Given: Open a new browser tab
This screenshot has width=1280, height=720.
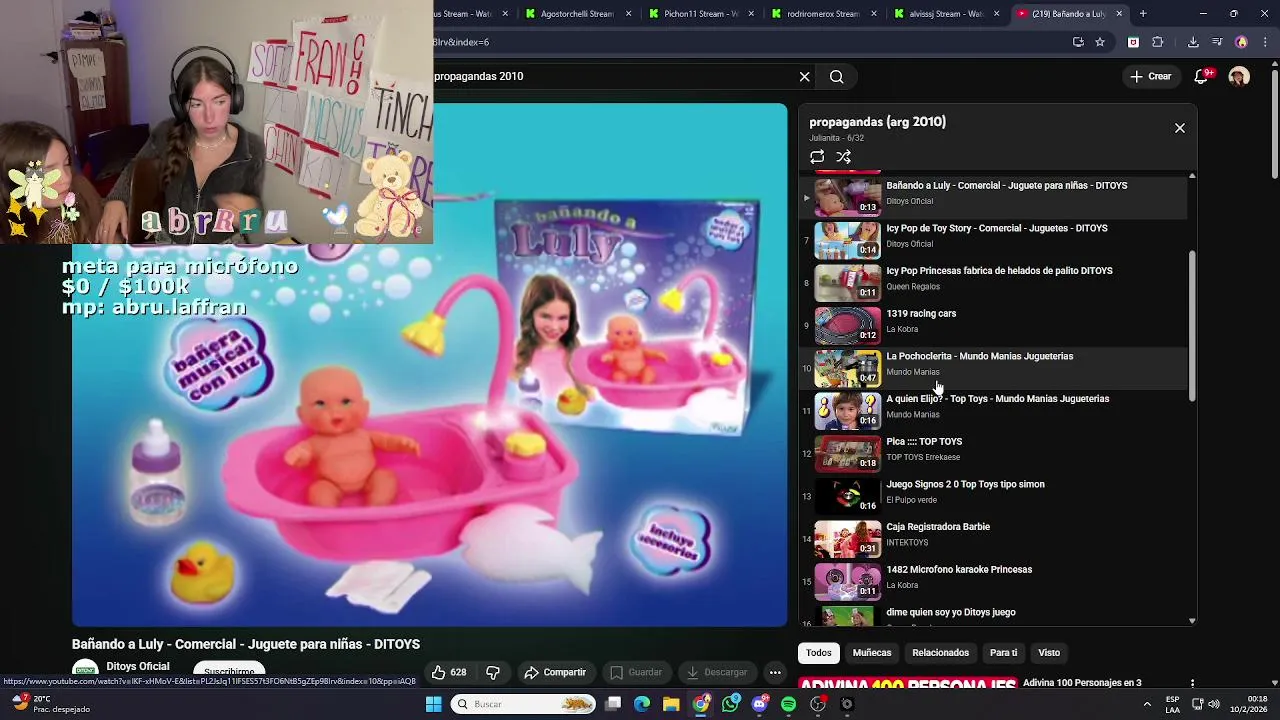Looking at the screenshot, I should pos(1143,14).
